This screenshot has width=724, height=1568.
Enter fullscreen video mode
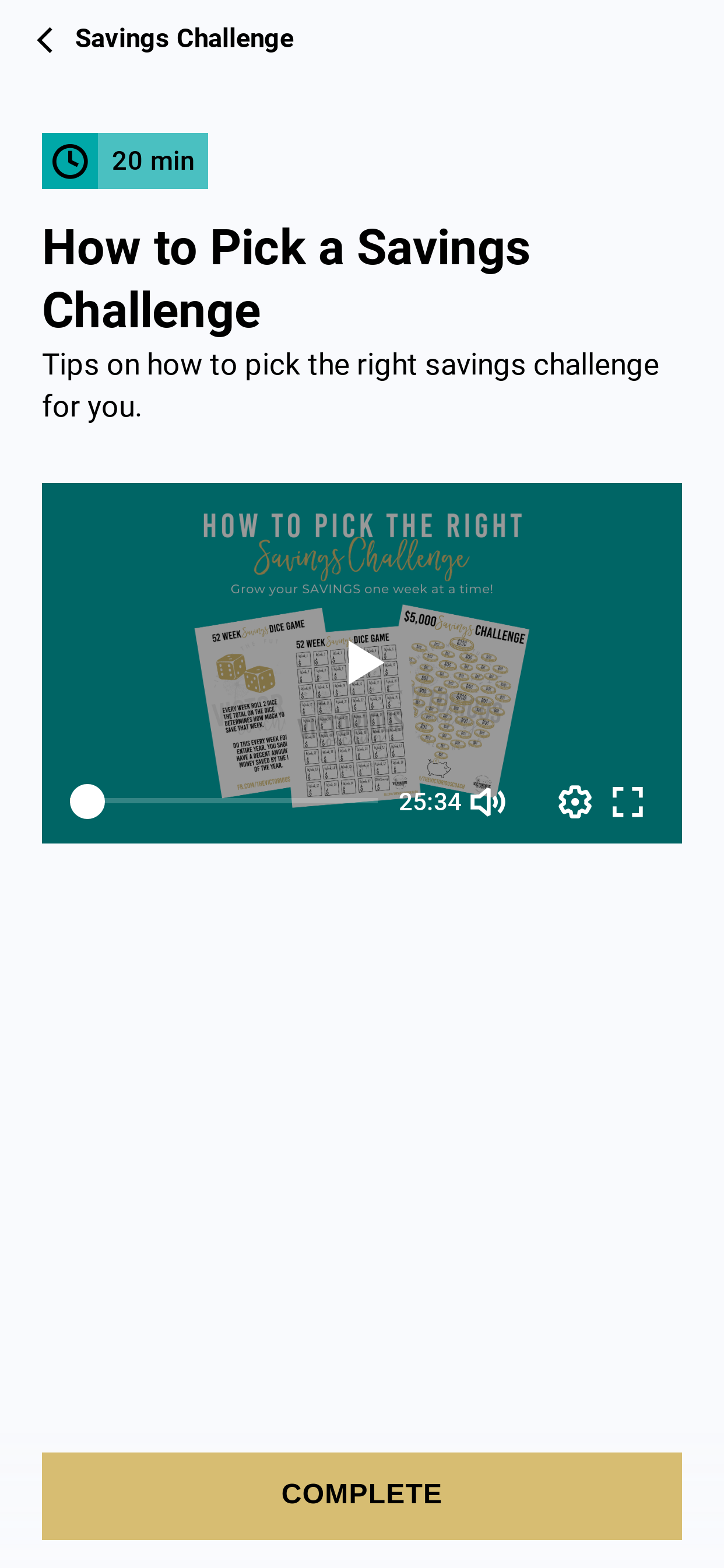[627, 801]
